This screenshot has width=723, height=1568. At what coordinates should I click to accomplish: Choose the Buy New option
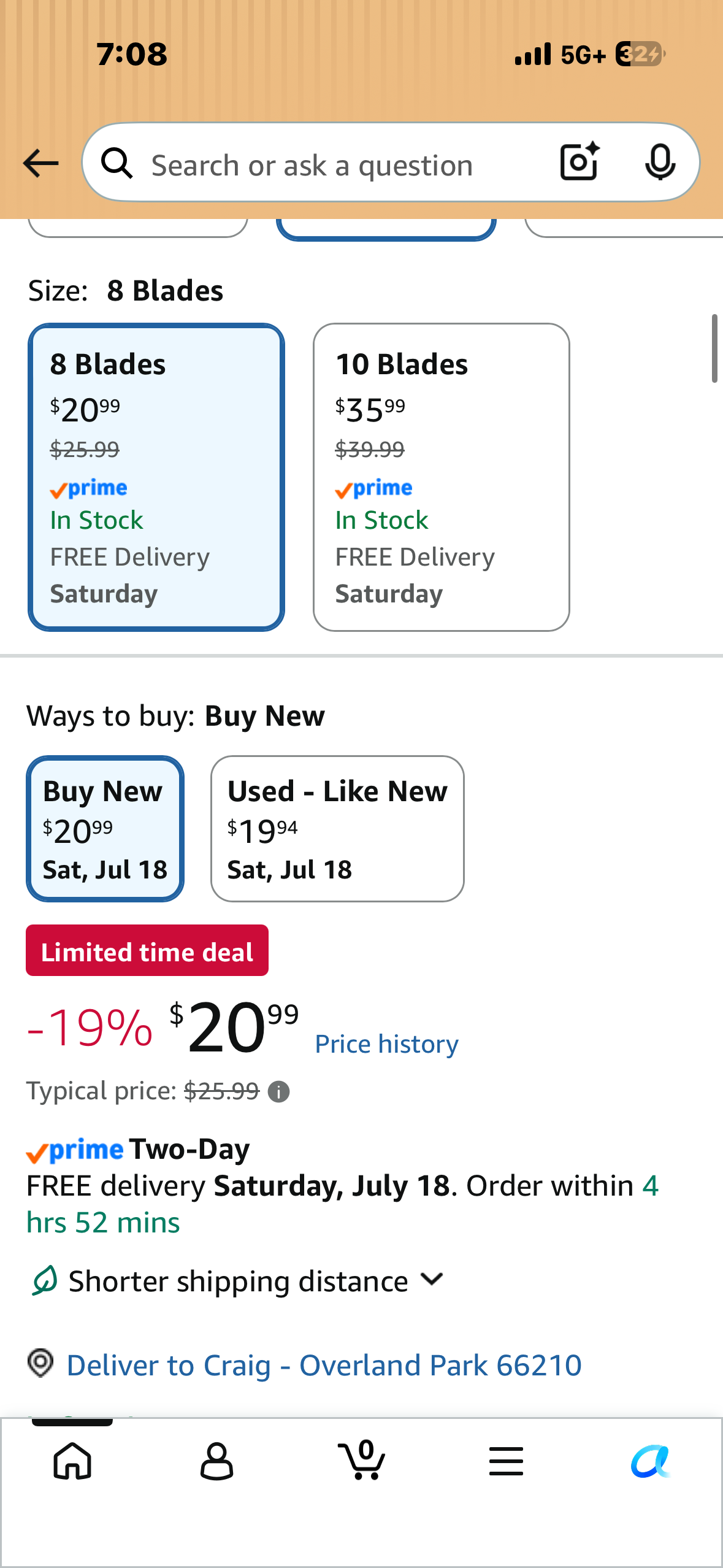[x=105, y=829]
